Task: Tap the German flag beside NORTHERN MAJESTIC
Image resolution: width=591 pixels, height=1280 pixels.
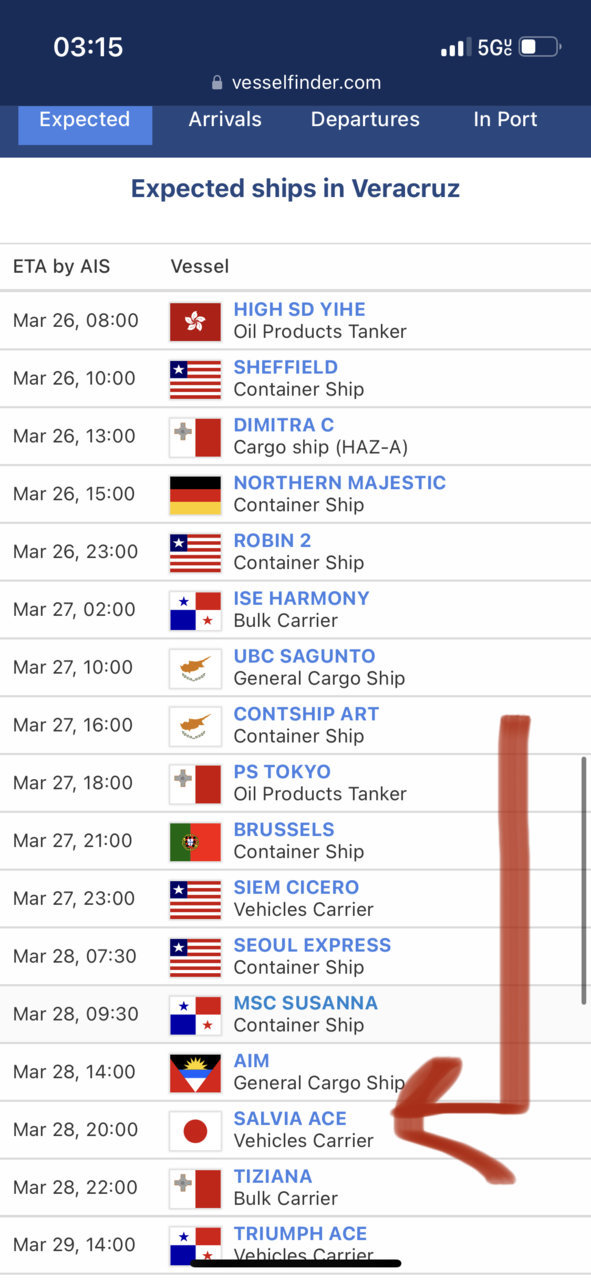Action: click(195, 494)
